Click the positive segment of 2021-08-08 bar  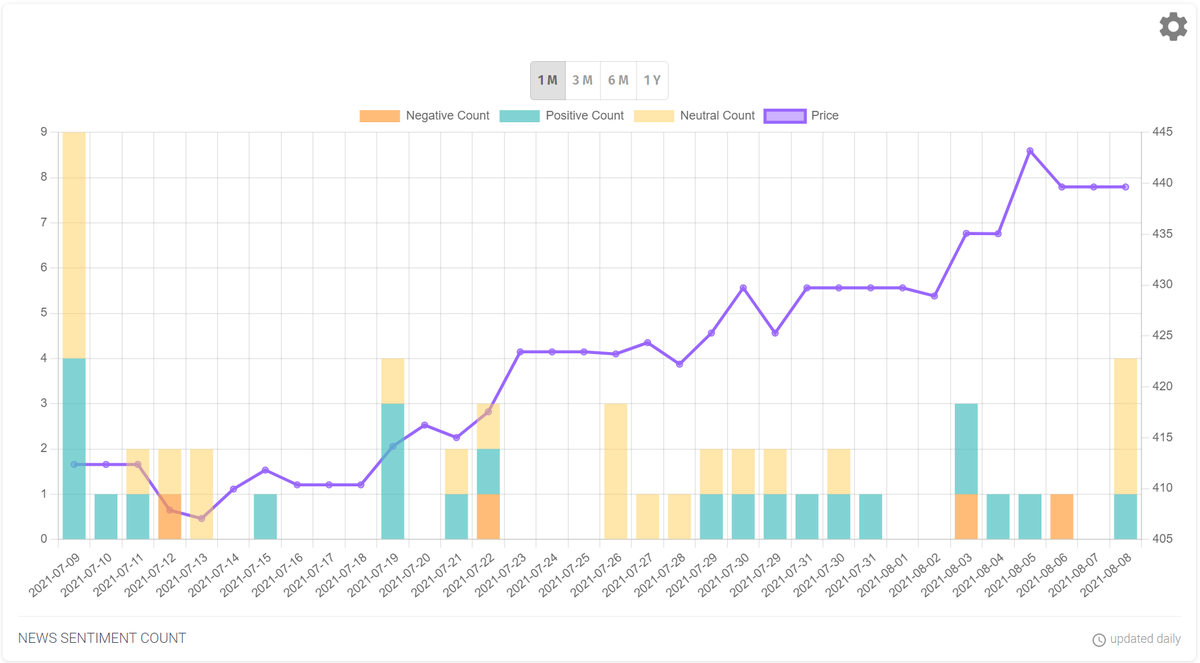coord(1126,516)
